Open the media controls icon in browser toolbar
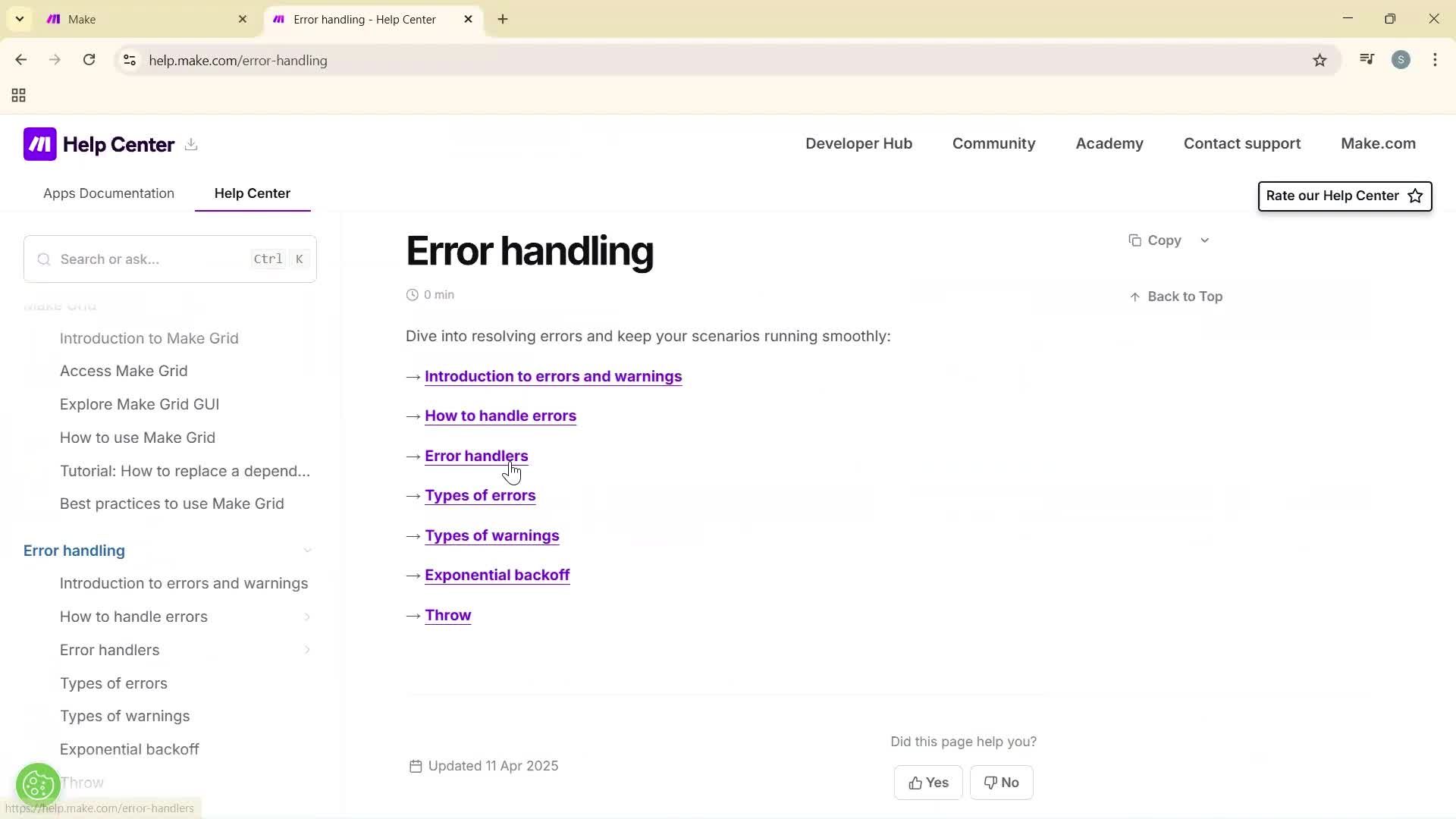 (1366, 60)
